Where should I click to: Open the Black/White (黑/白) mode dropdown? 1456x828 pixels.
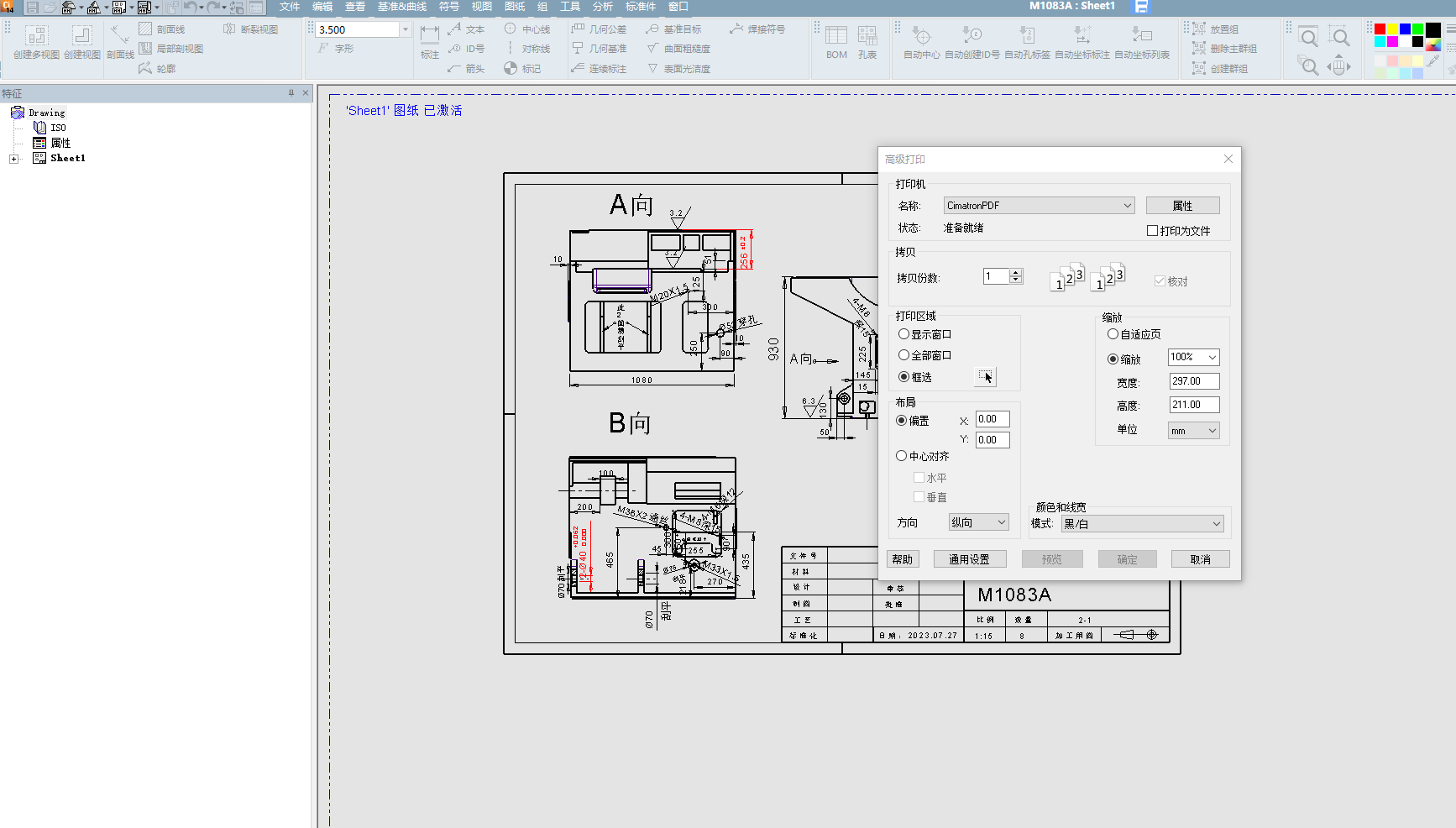tap(1142, 523)
